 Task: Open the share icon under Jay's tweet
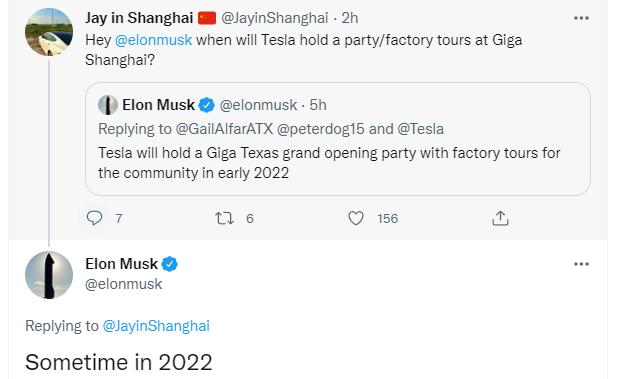pos(500,218)
